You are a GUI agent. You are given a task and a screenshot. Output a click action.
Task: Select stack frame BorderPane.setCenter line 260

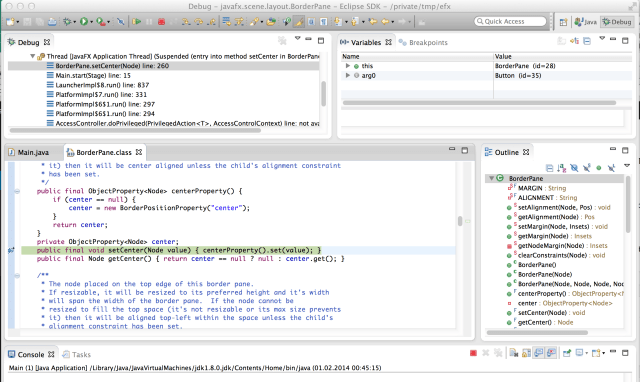coord(163,66)
